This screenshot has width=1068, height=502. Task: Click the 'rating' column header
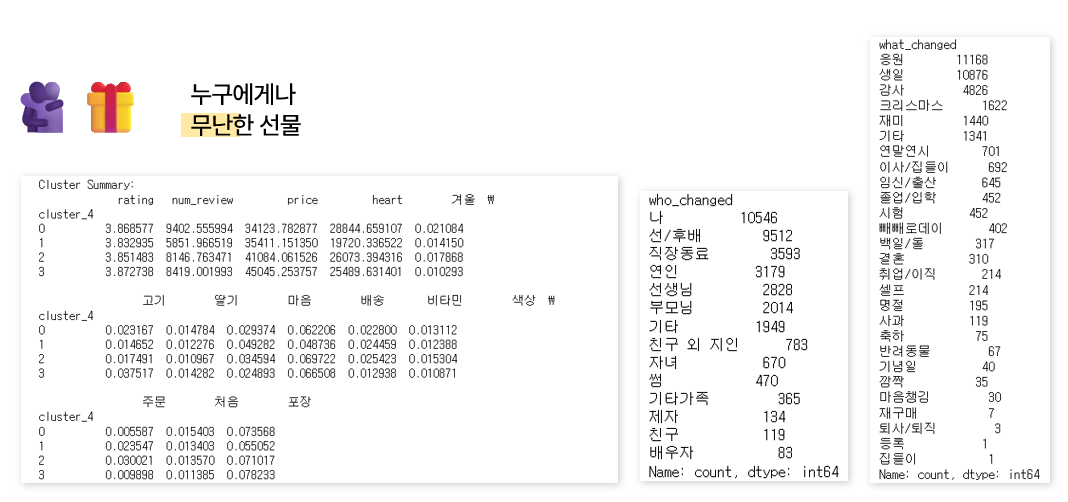[135, 200]
